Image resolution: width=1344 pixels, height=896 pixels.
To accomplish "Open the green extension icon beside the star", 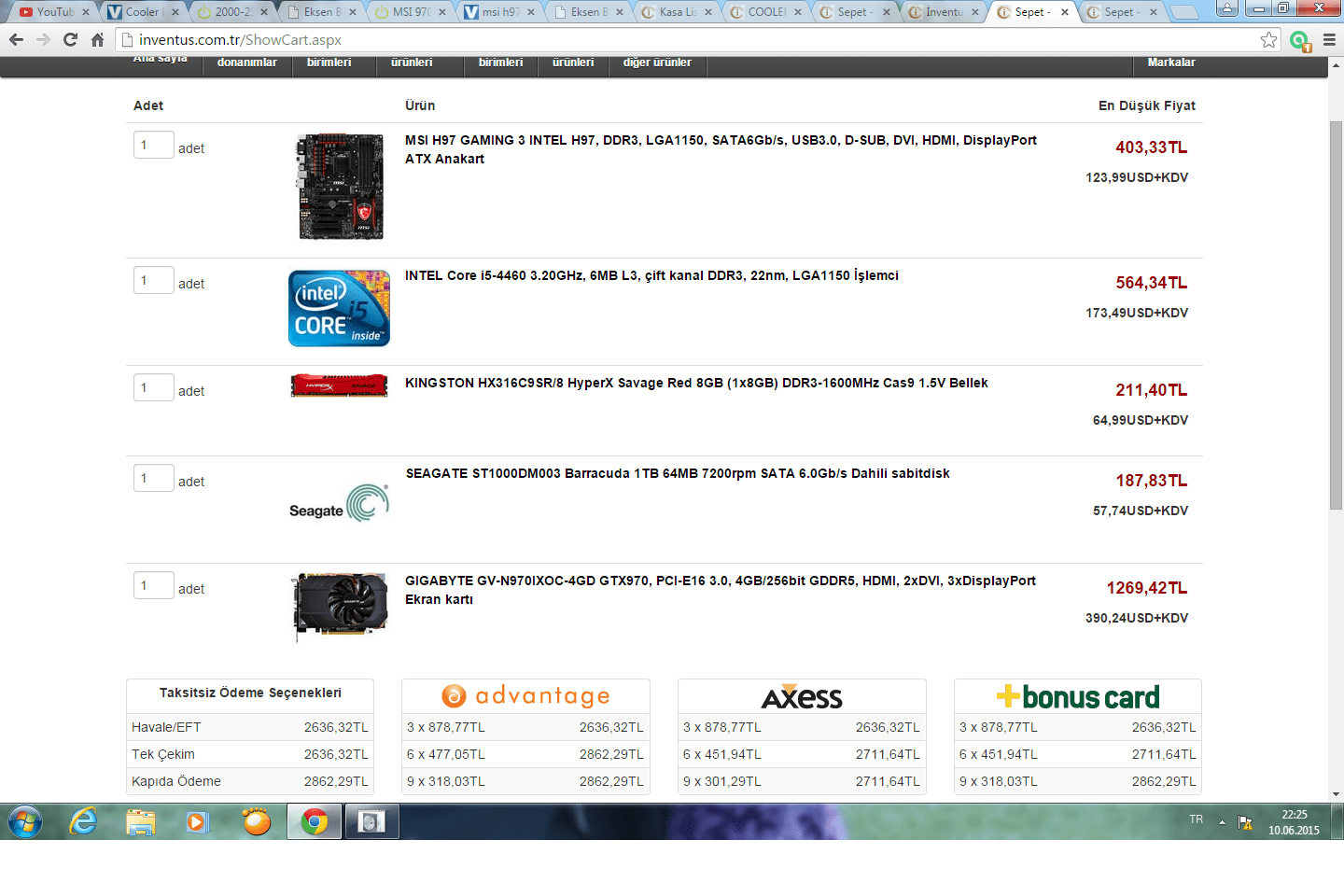I will click(1299, 40).
